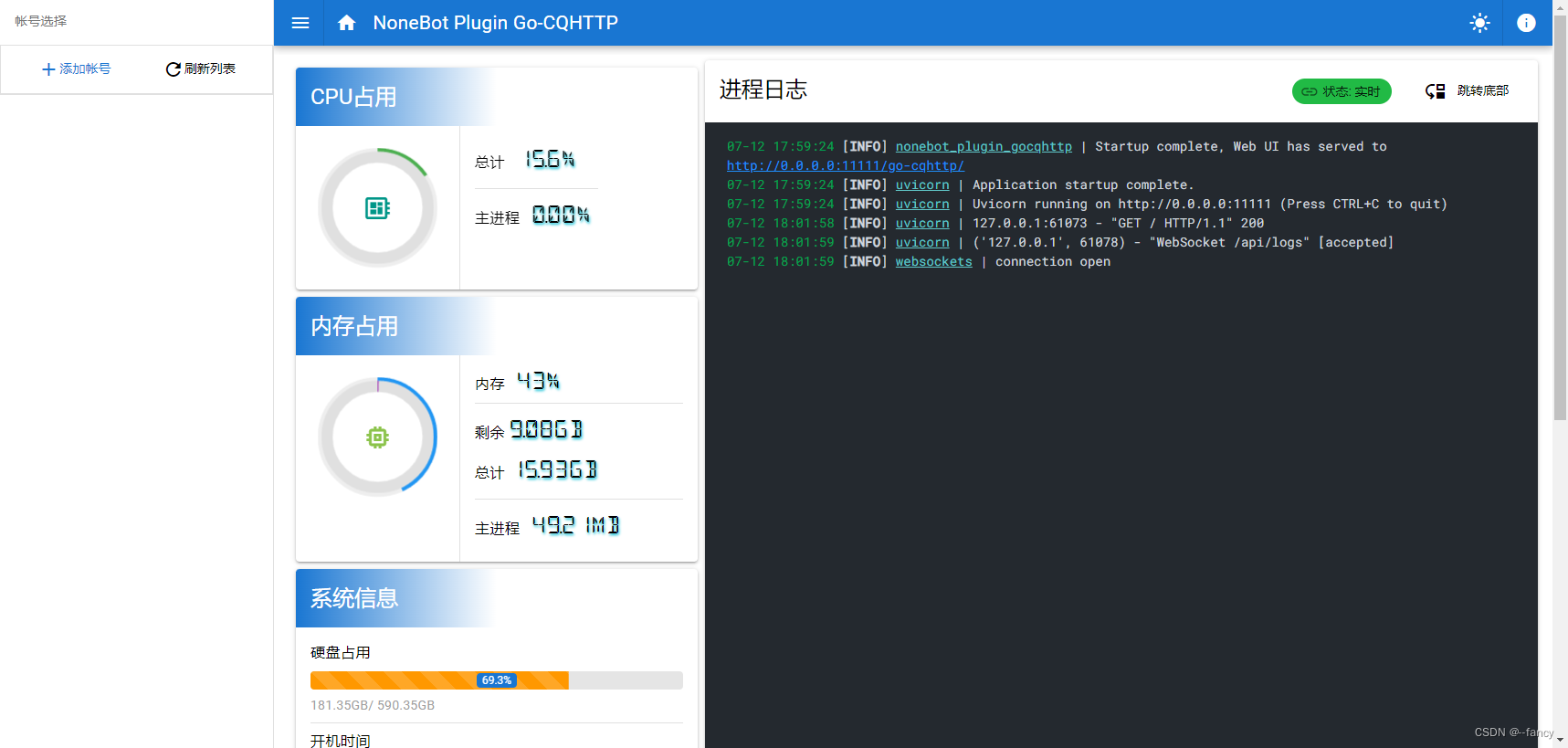The width and height of the screenshot is (1568, 748).
Task: Click 添加帐号 add account button
Action: (x=77, y=69)
